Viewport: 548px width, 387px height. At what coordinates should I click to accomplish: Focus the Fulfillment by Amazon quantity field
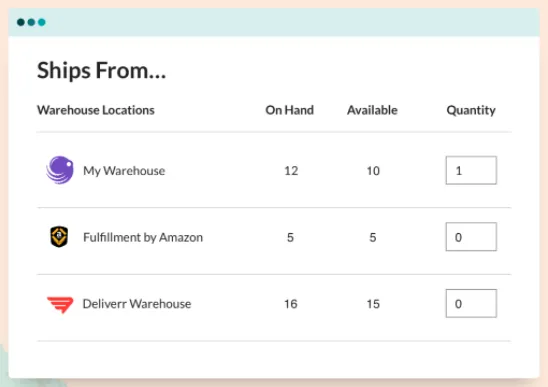[x=471, y=237]
